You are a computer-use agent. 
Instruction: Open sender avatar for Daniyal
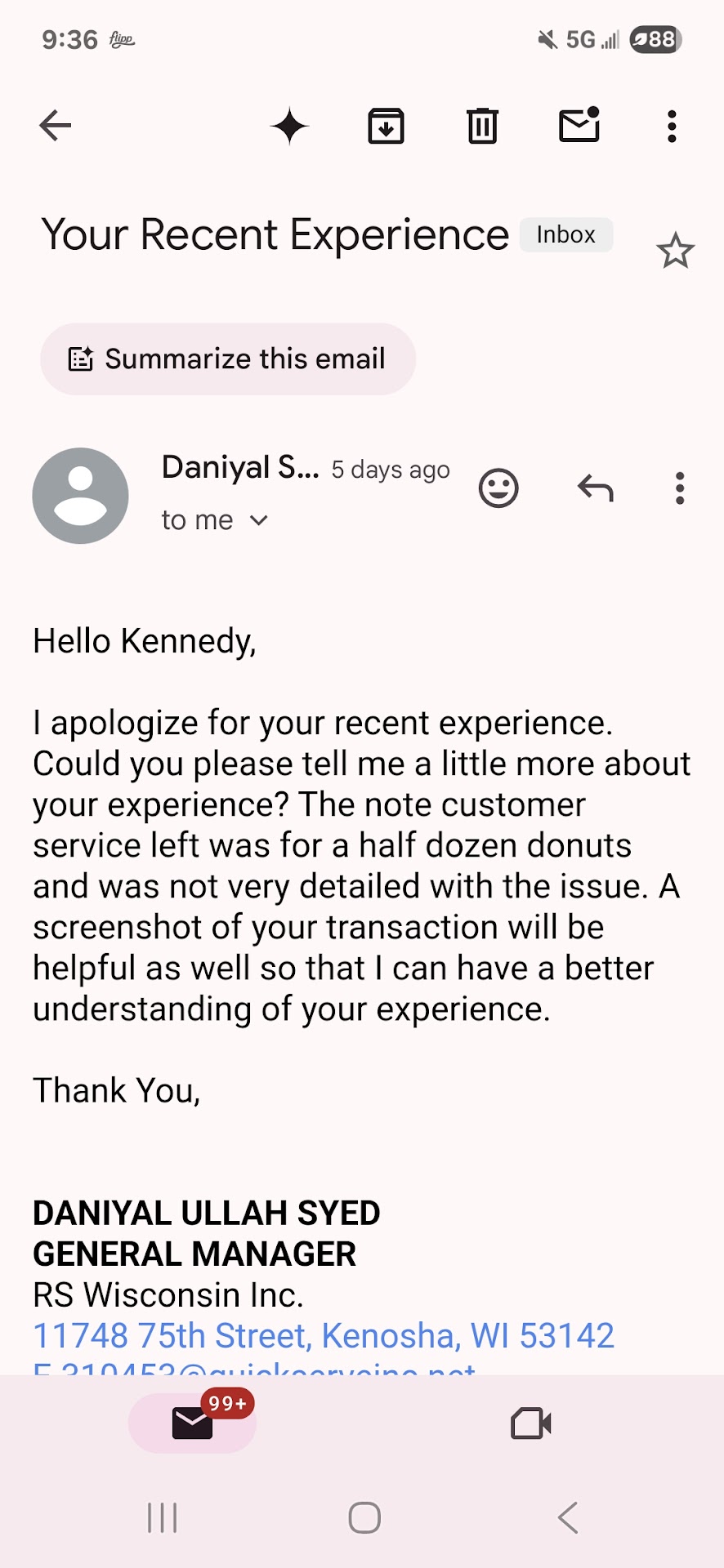click(x=80, y=496)
